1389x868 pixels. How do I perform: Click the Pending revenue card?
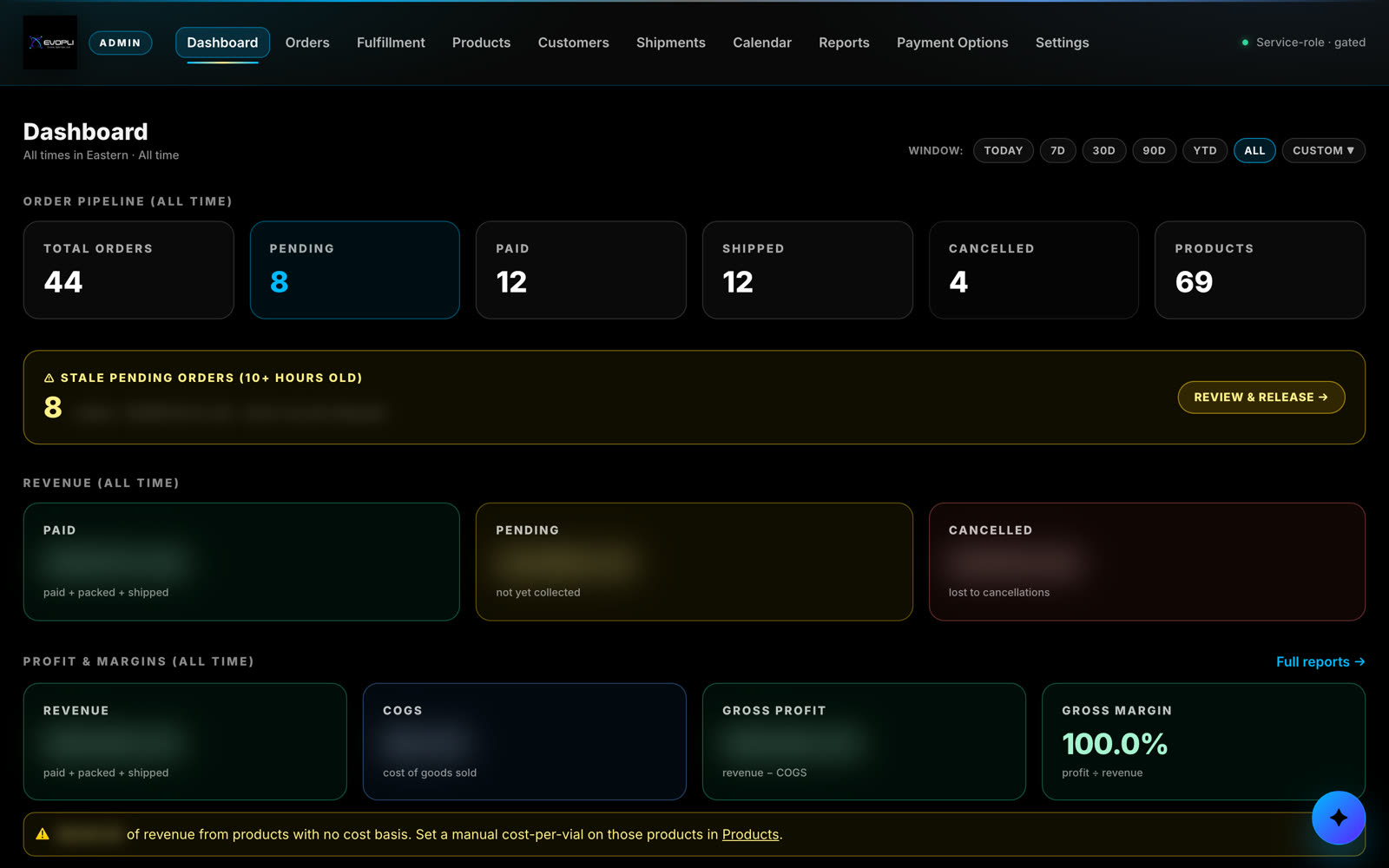pos(694,562)
